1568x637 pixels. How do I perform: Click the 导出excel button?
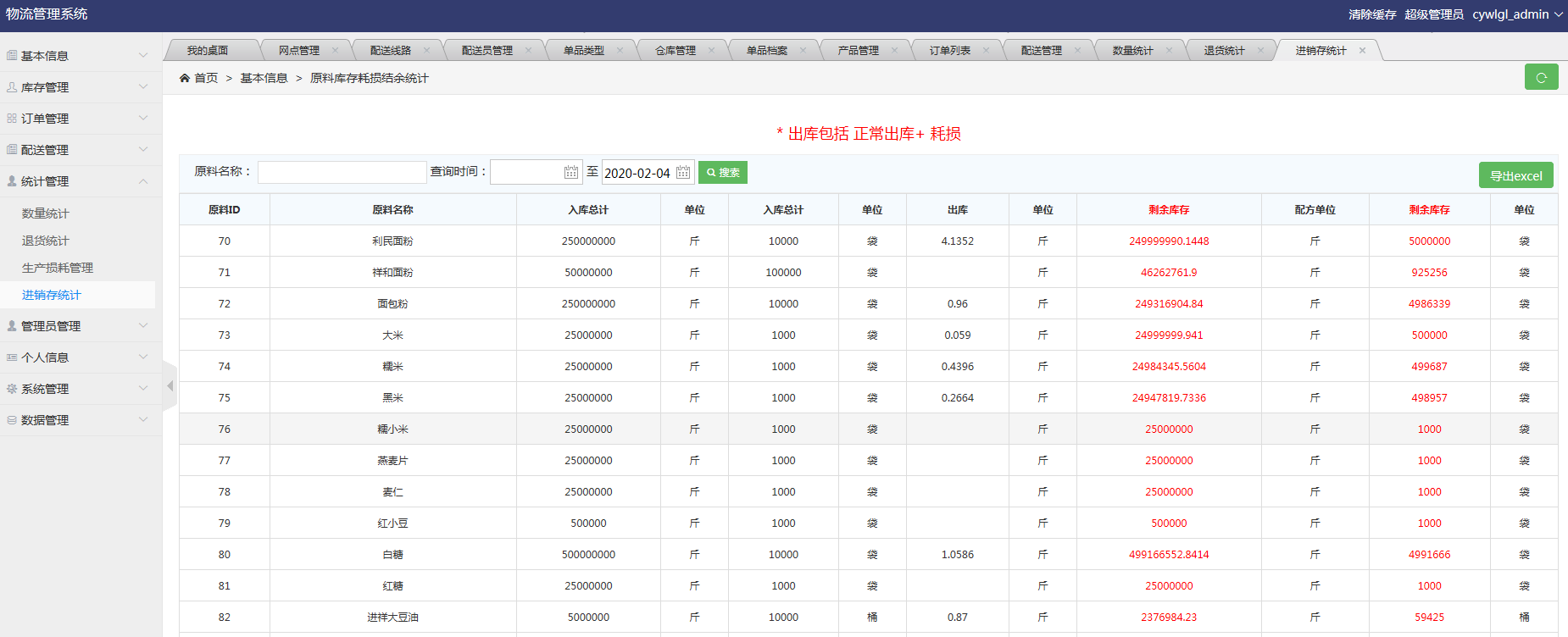(x=1515, y=175)
